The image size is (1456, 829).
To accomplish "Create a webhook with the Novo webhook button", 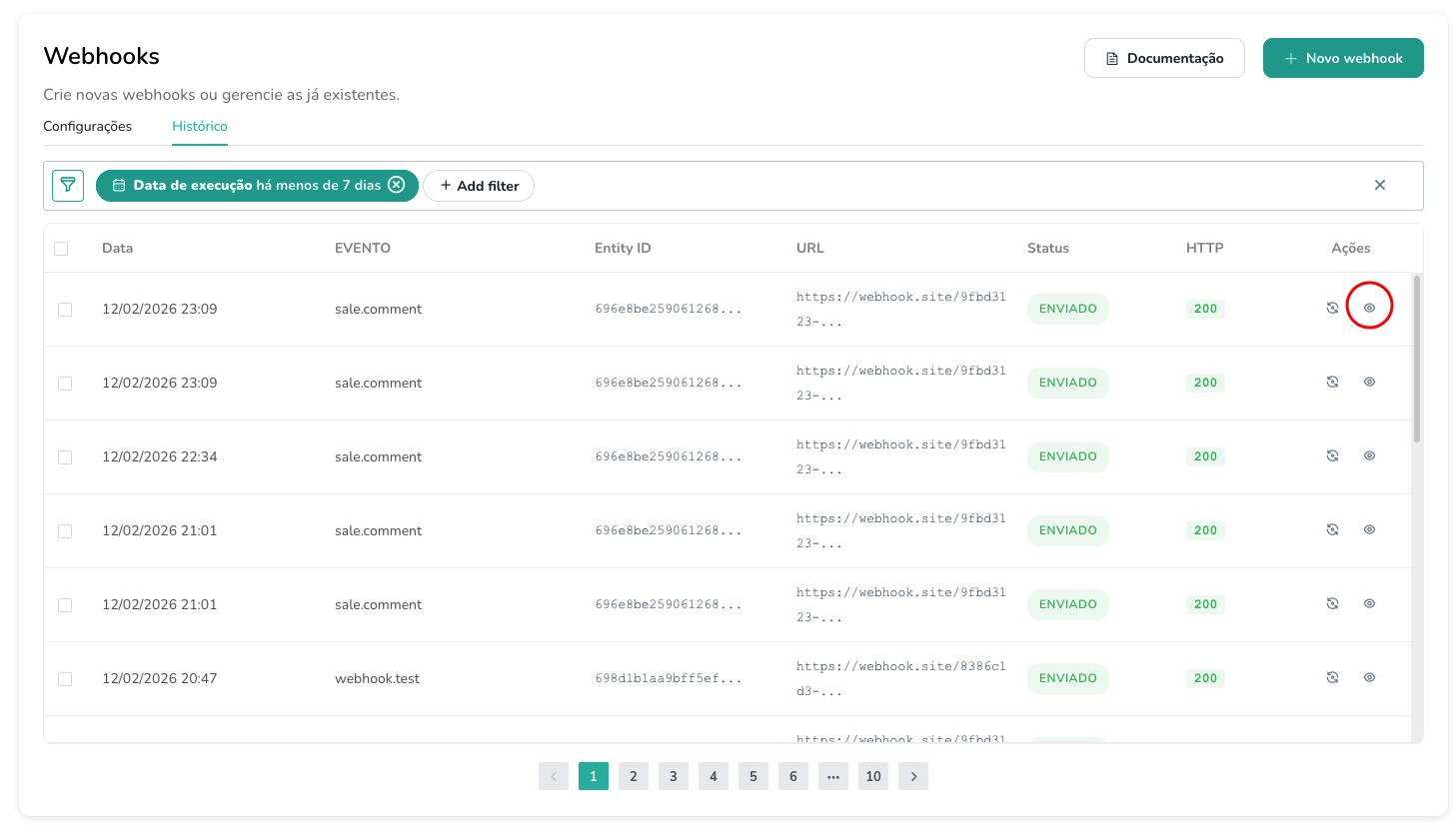I will (x=1343, y=58).
